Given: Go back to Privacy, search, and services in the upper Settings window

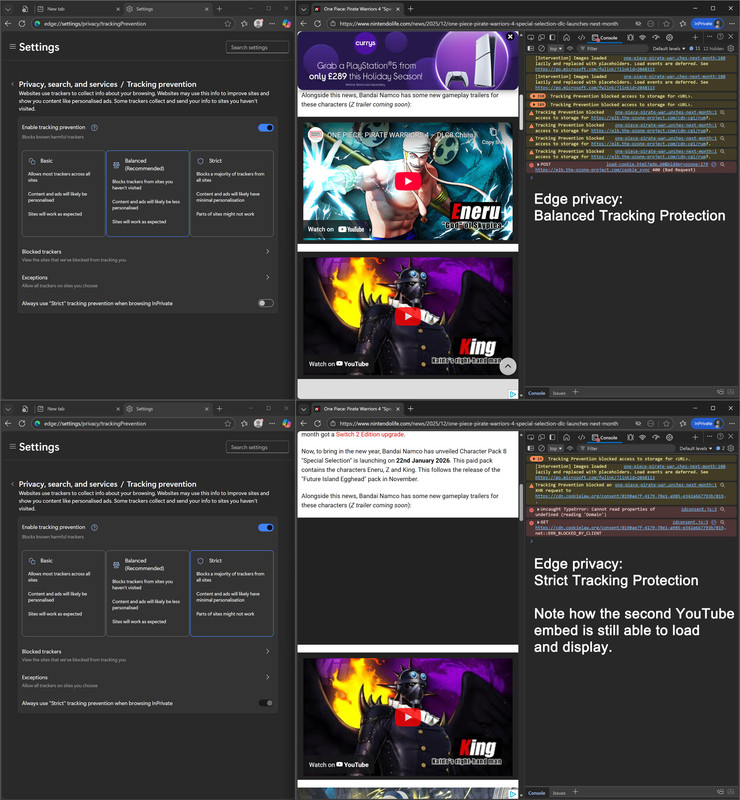Looking at the screenshot, I should 68,84.
